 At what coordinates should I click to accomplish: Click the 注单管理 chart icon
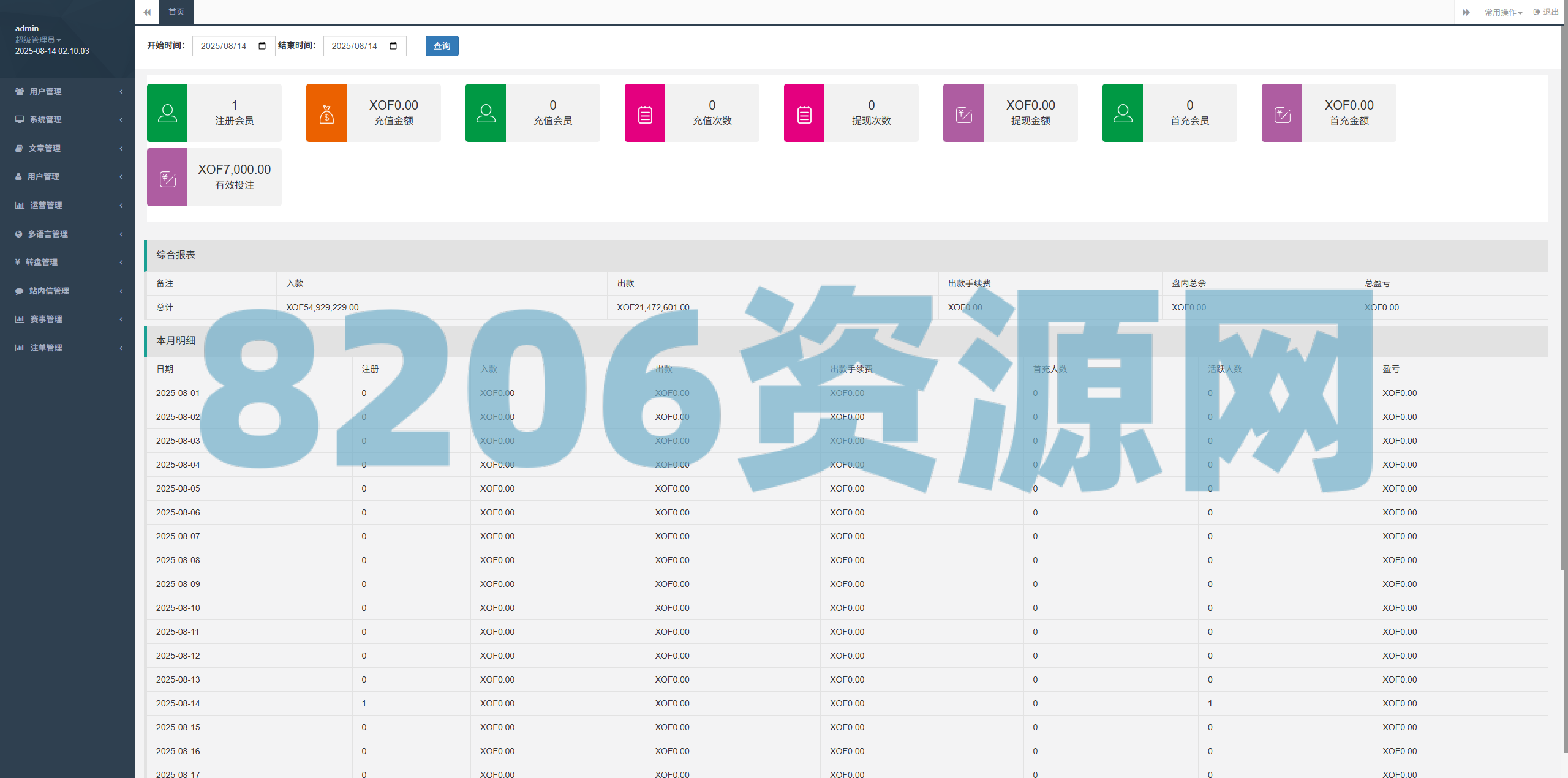click(18, 347)
